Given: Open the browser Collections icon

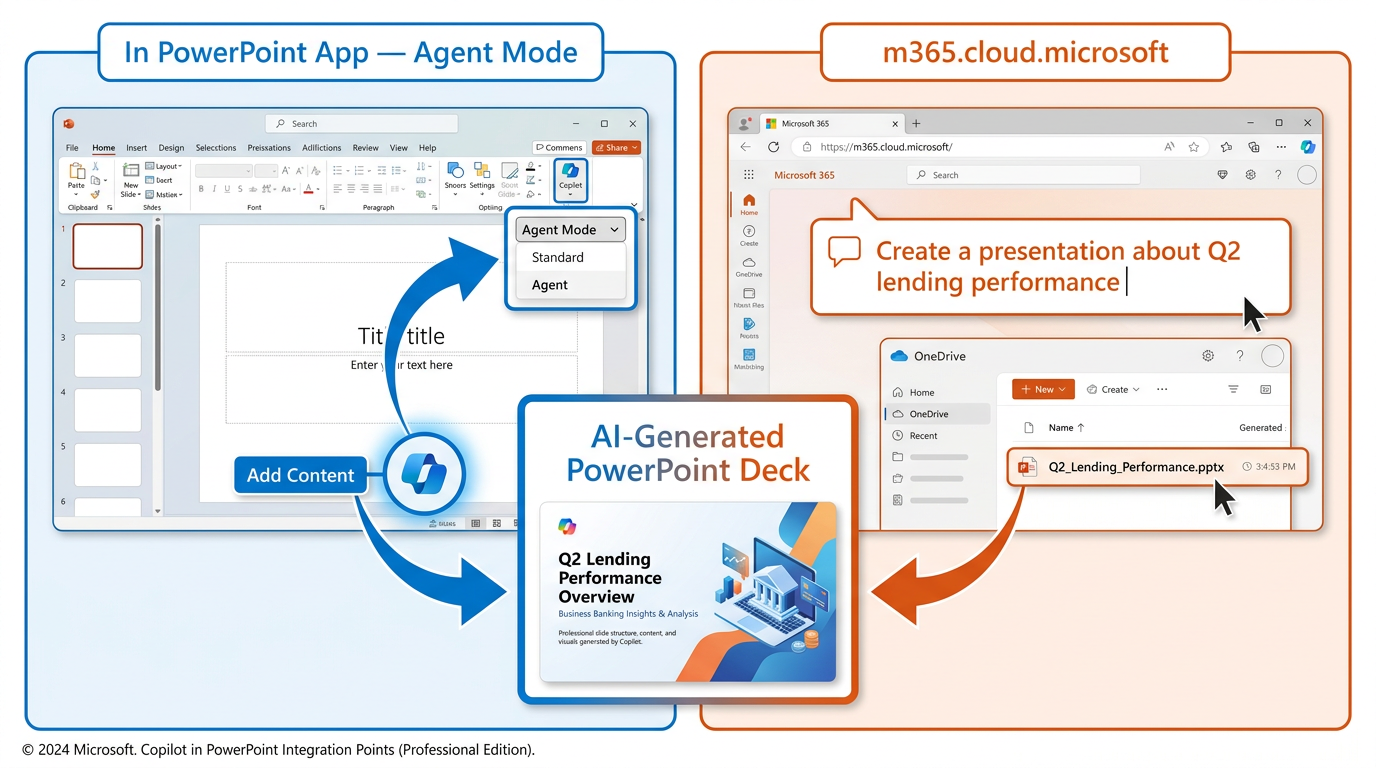Looking at the screenshot, I should coord(1254,147).
